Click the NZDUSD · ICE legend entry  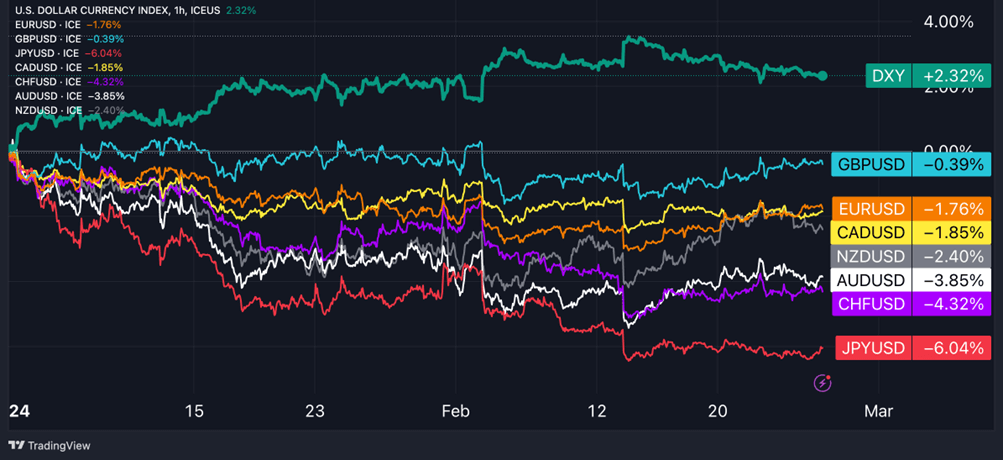[43, 109]
